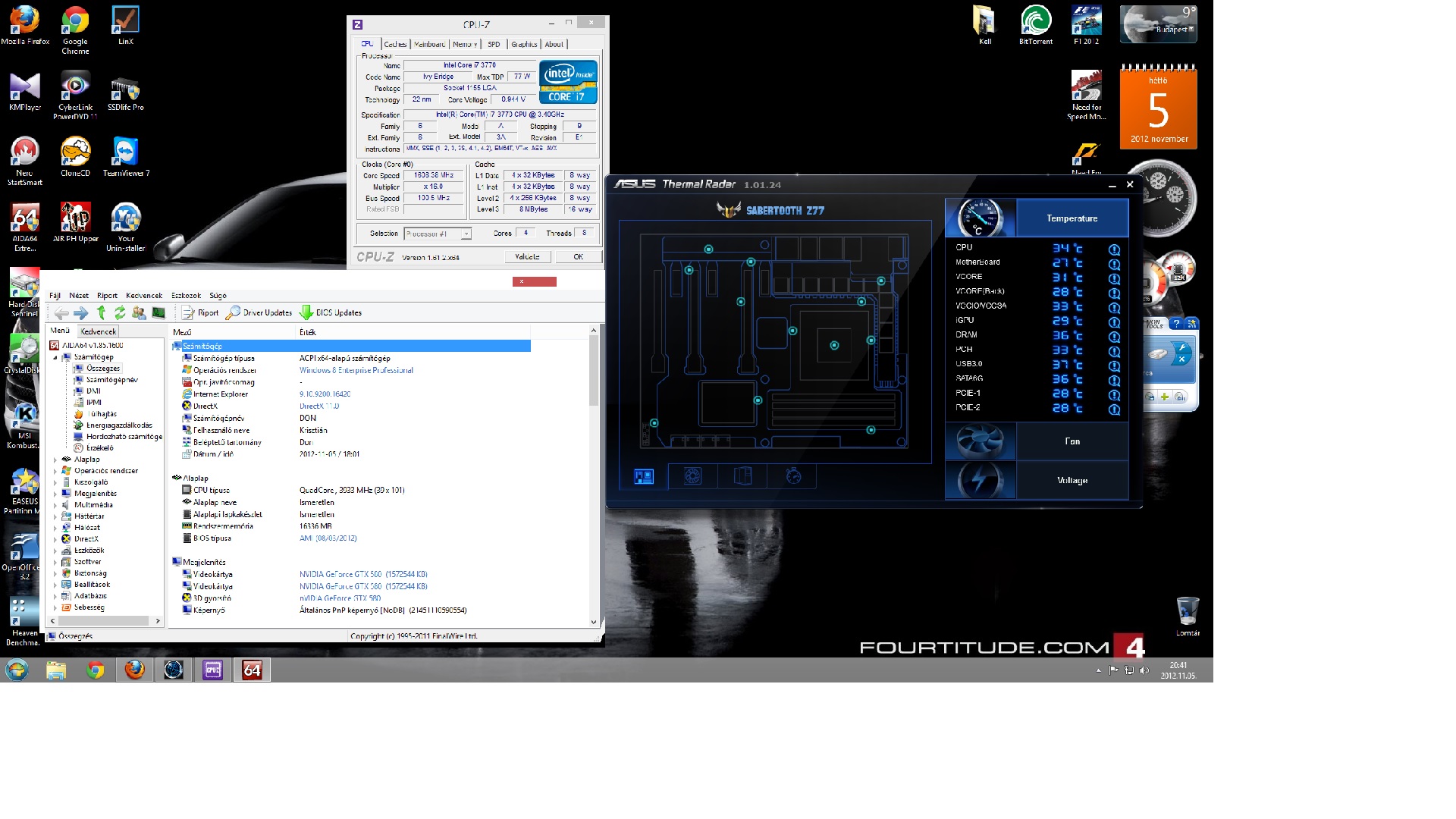
Task: Open LinX desktop shortcut
Action: 125,26
